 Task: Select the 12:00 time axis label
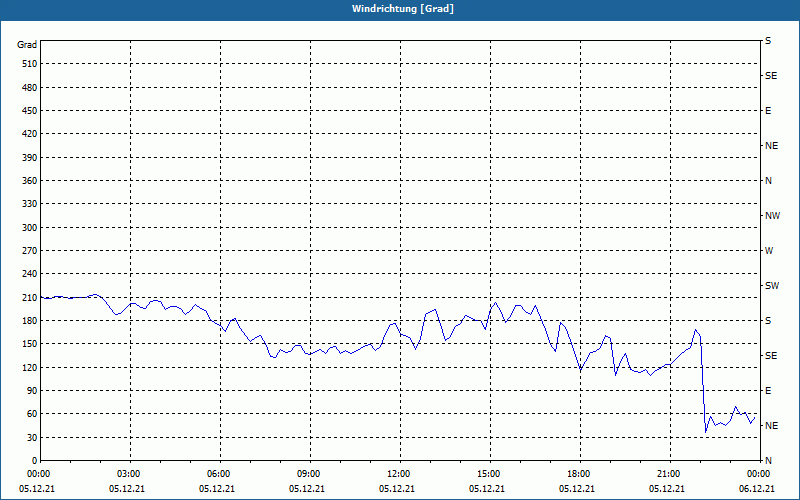[400, 474]
